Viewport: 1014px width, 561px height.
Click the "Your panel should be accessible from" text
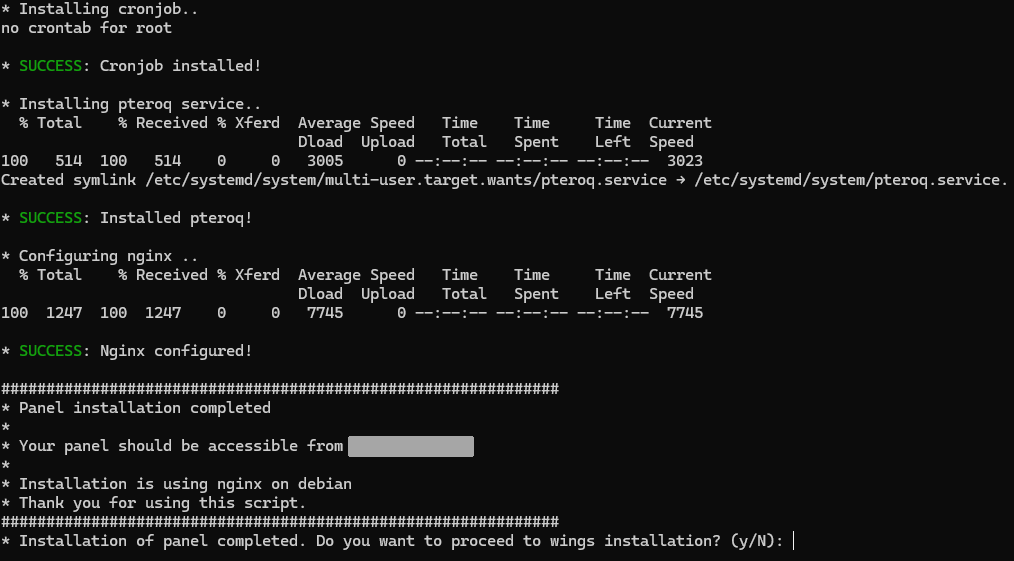click(181, 446)
